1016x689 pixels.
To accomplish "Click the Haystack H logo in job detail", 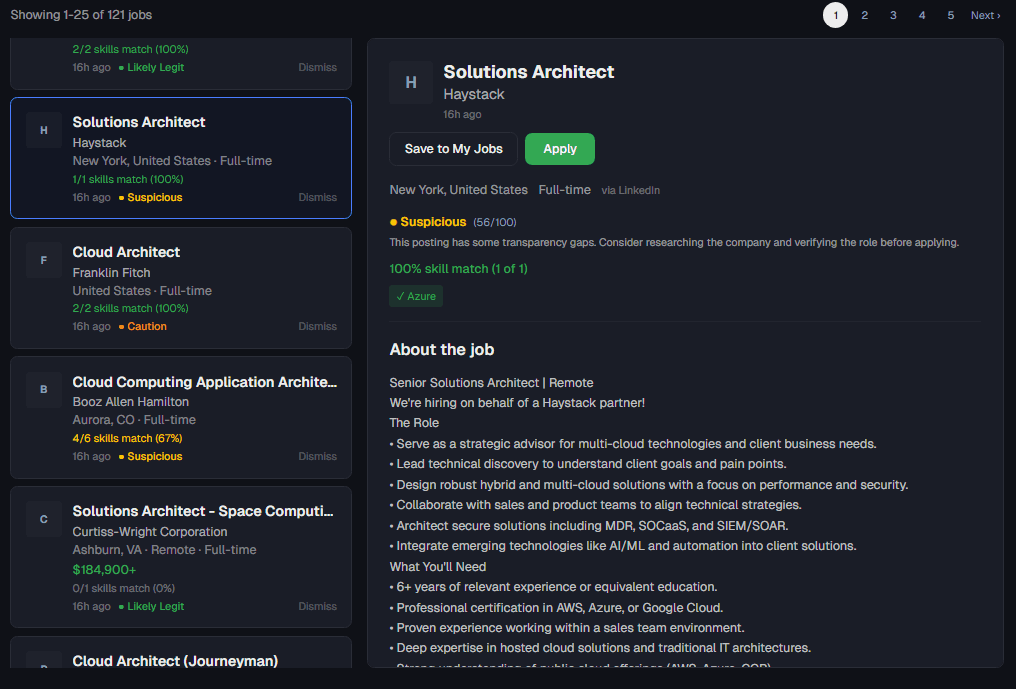I will click(411, 82).
